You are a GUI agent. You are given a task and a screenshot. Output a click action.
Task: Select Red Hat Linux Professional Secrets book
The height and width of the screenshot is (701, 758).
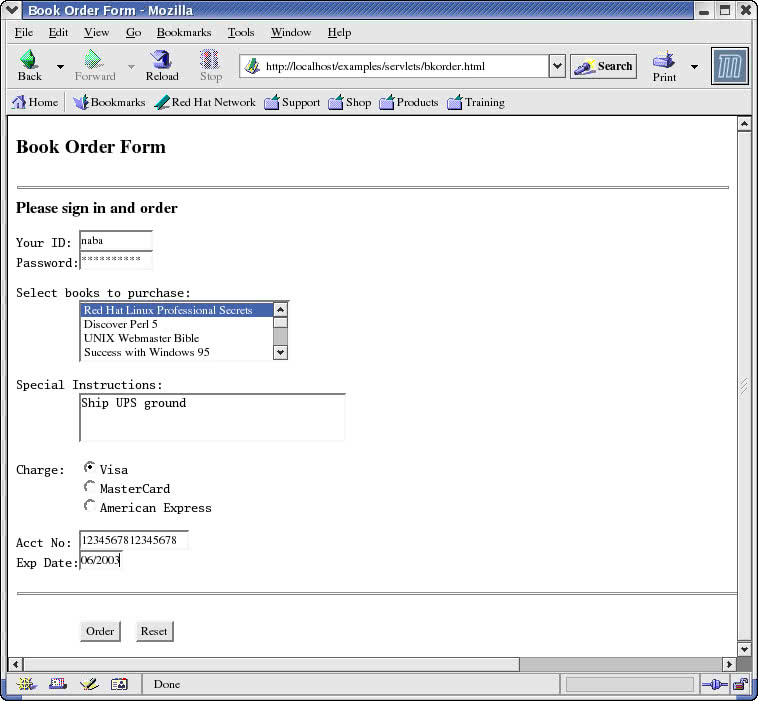[x=176, y=310]
